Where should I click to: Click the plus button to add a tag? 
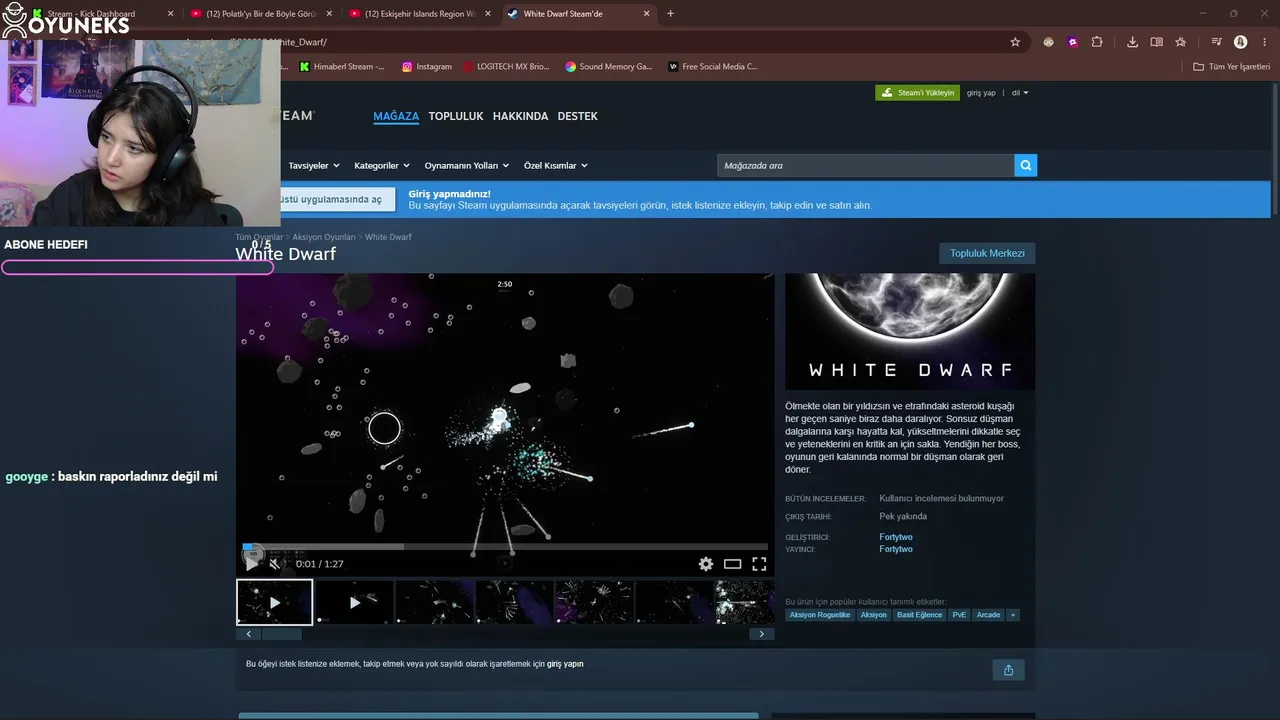1013,615
